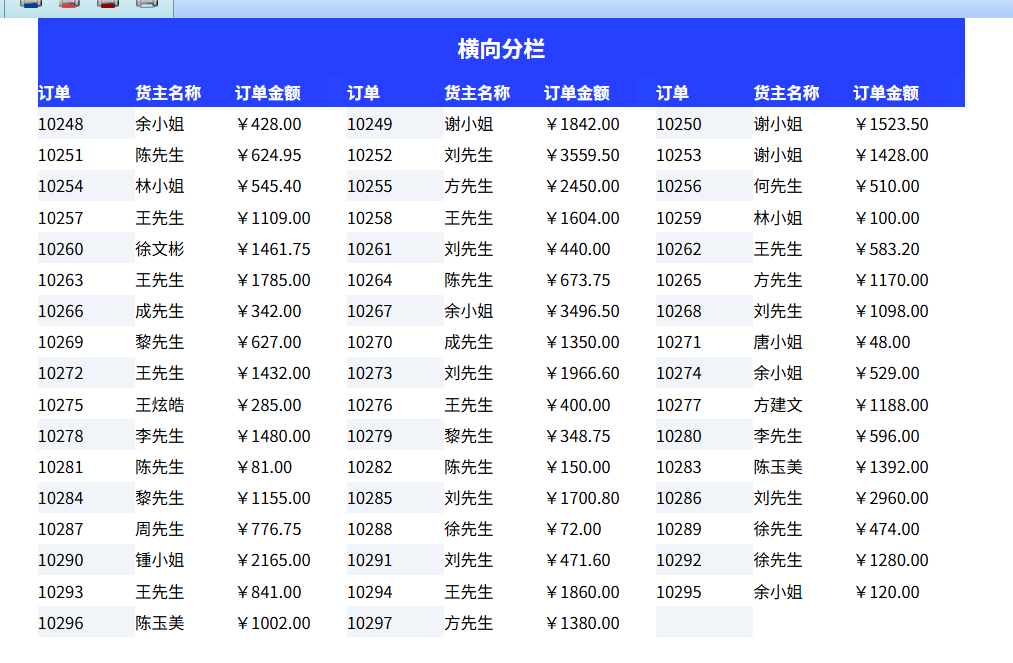This screenshot has width=1013, height=663.
Task: Click the amount ¥120.00
Action: point(886,592)
